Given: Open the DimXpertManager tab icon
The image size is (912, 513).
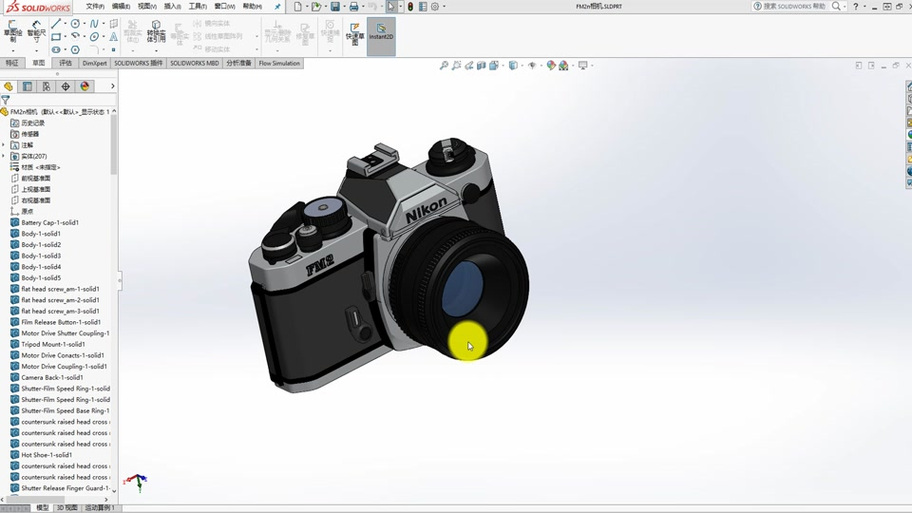Looking at the screenshot, I should coord(66,87).
